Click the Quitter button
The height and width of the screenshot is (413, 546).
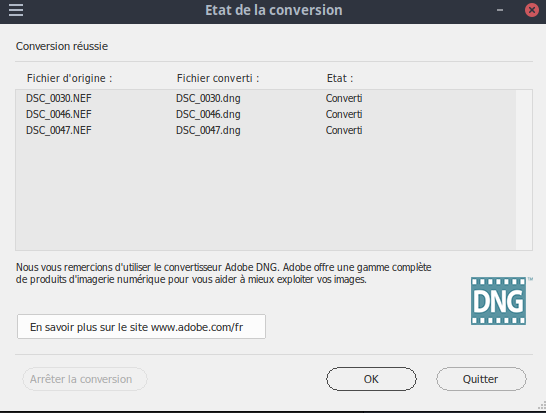click(481, 379)
